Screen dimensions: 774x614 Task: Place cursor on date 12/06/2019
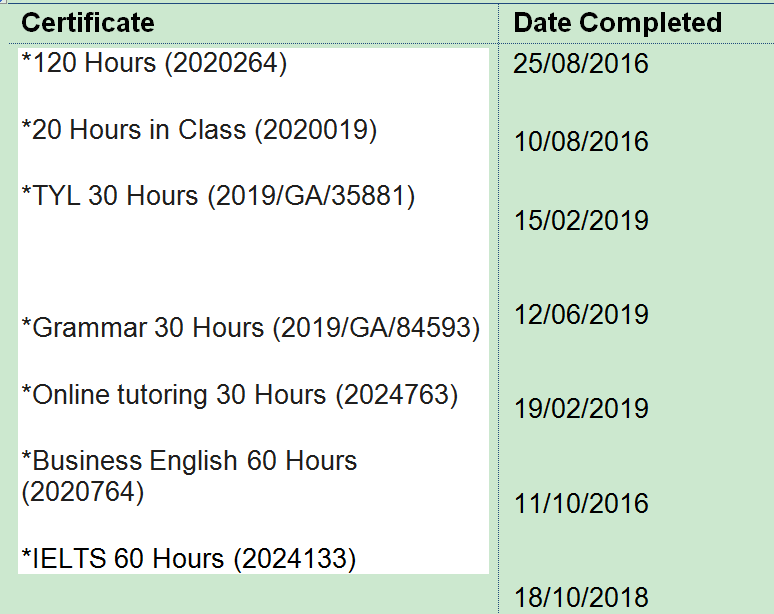(x=581, y=315)
